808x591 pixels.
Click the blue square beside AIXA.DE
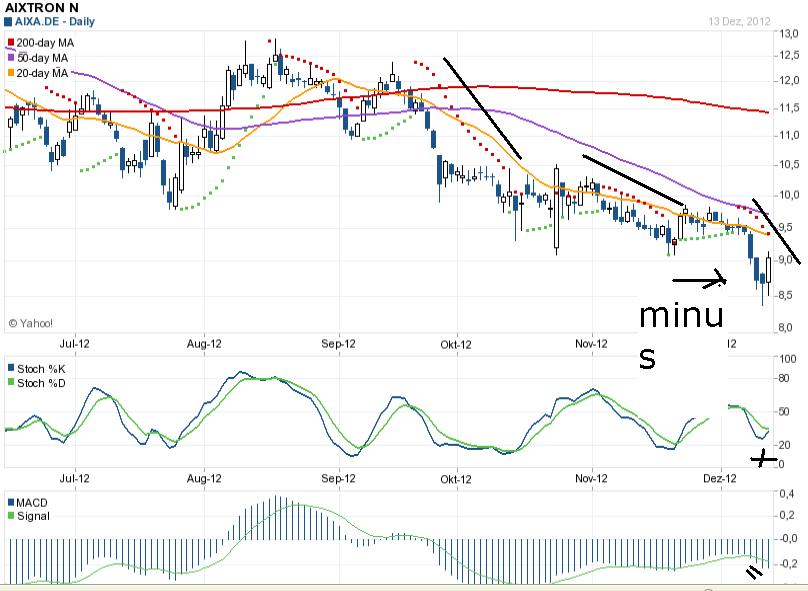coord(8,22)
